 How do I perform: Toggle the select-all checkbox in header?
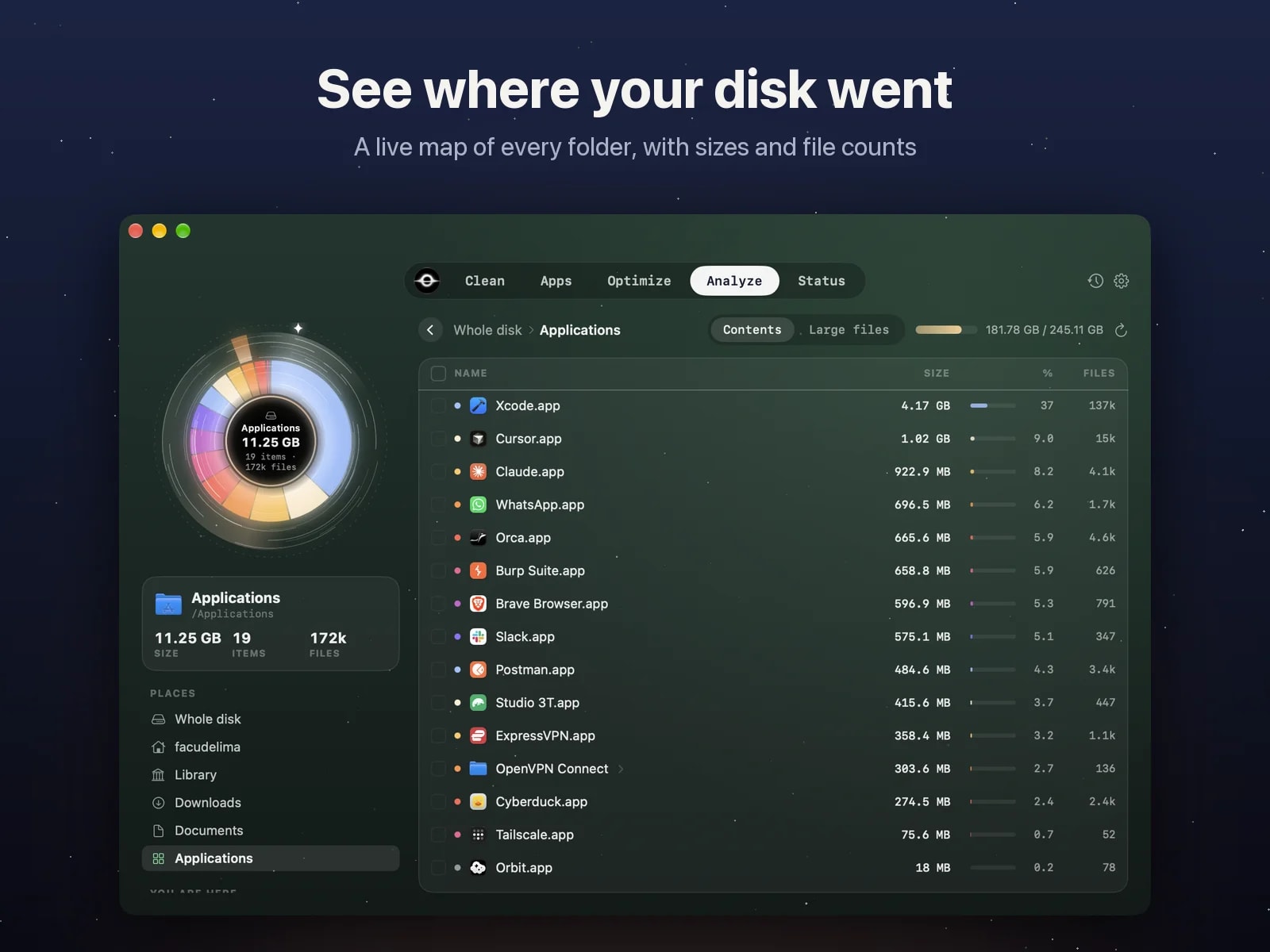(438, 373)
